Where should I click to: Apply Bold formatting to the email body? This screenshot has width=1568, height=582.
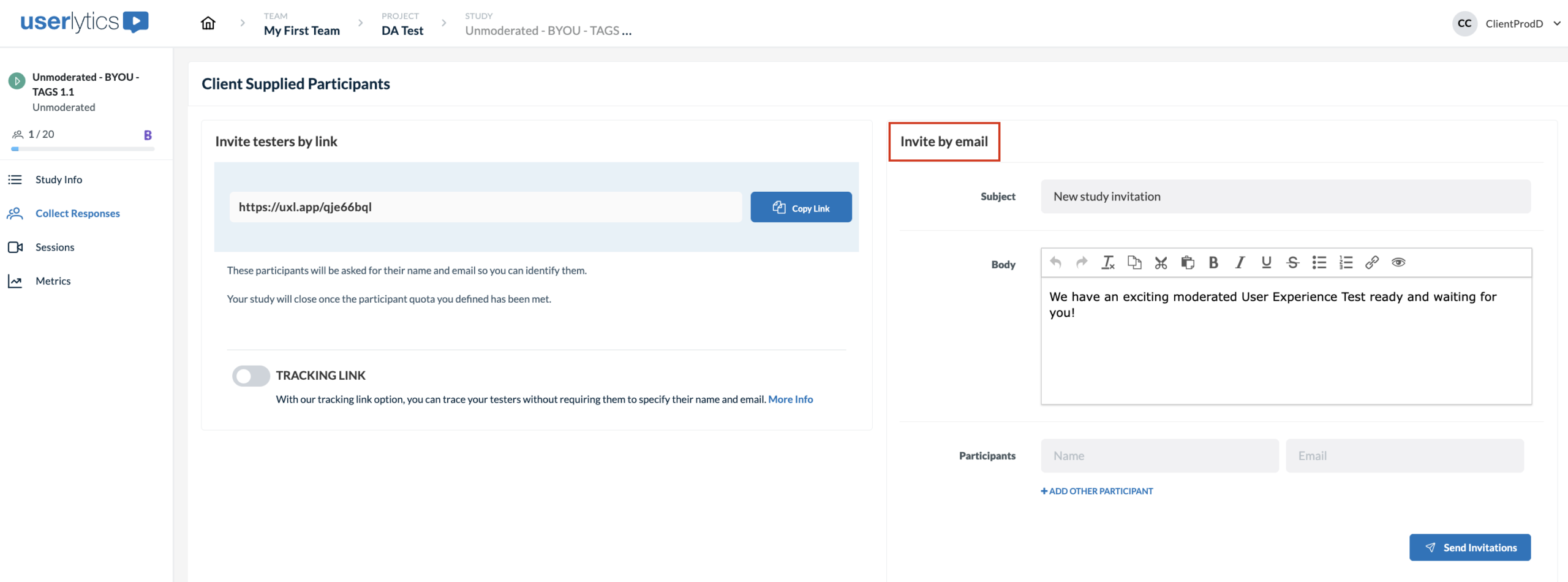tap(1213, 262)
